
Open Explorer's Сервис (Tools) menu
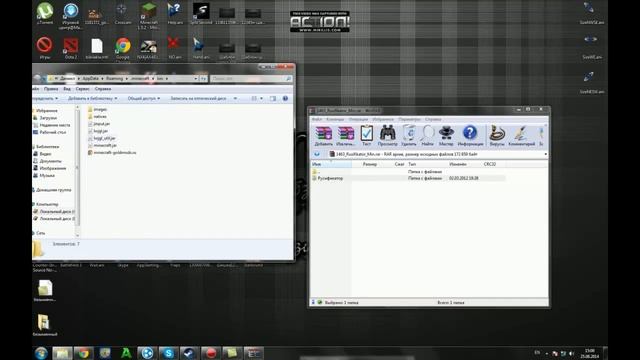coord(82,89)
